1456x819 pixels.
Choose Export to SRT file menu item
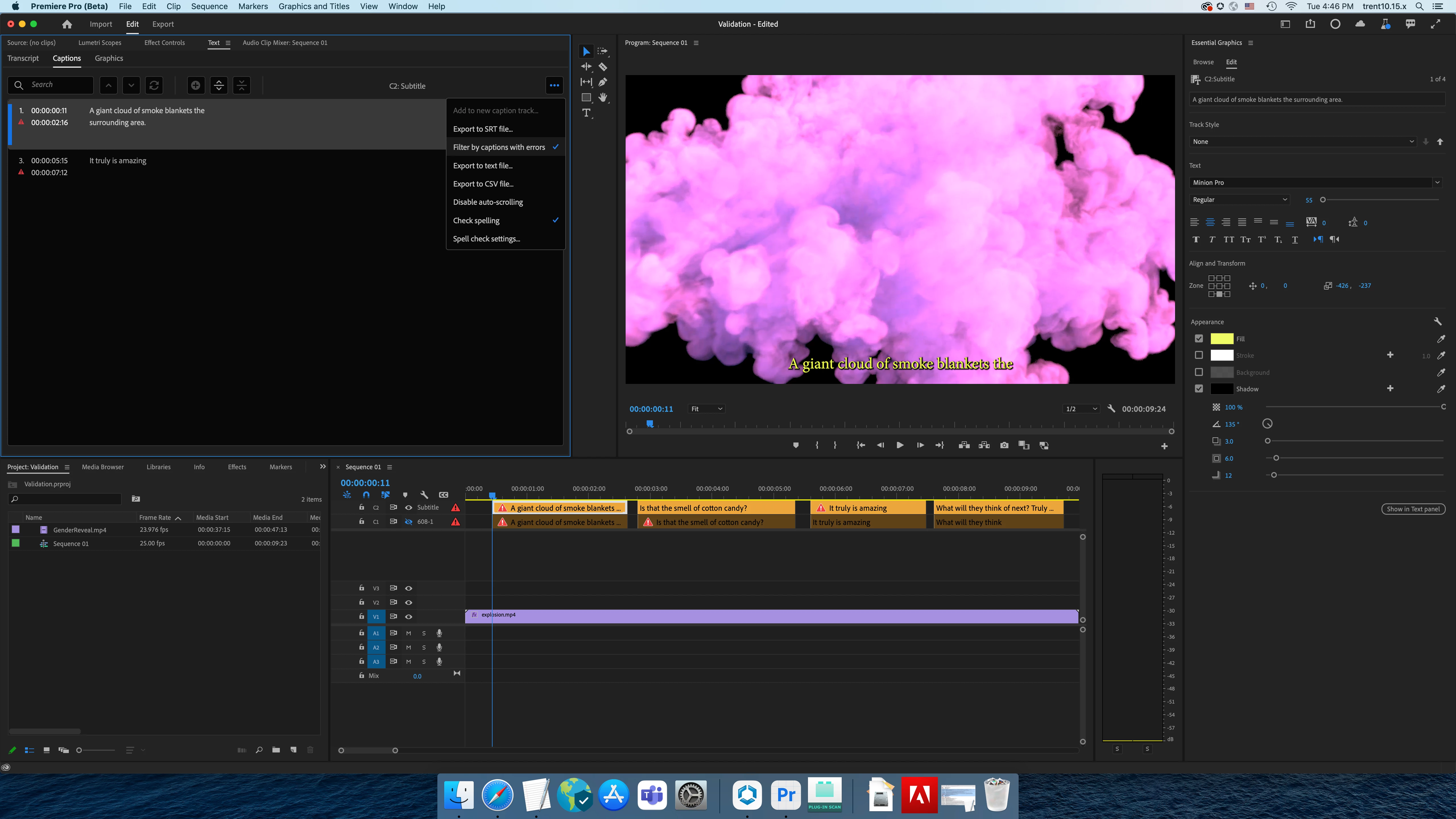point(483,129)
